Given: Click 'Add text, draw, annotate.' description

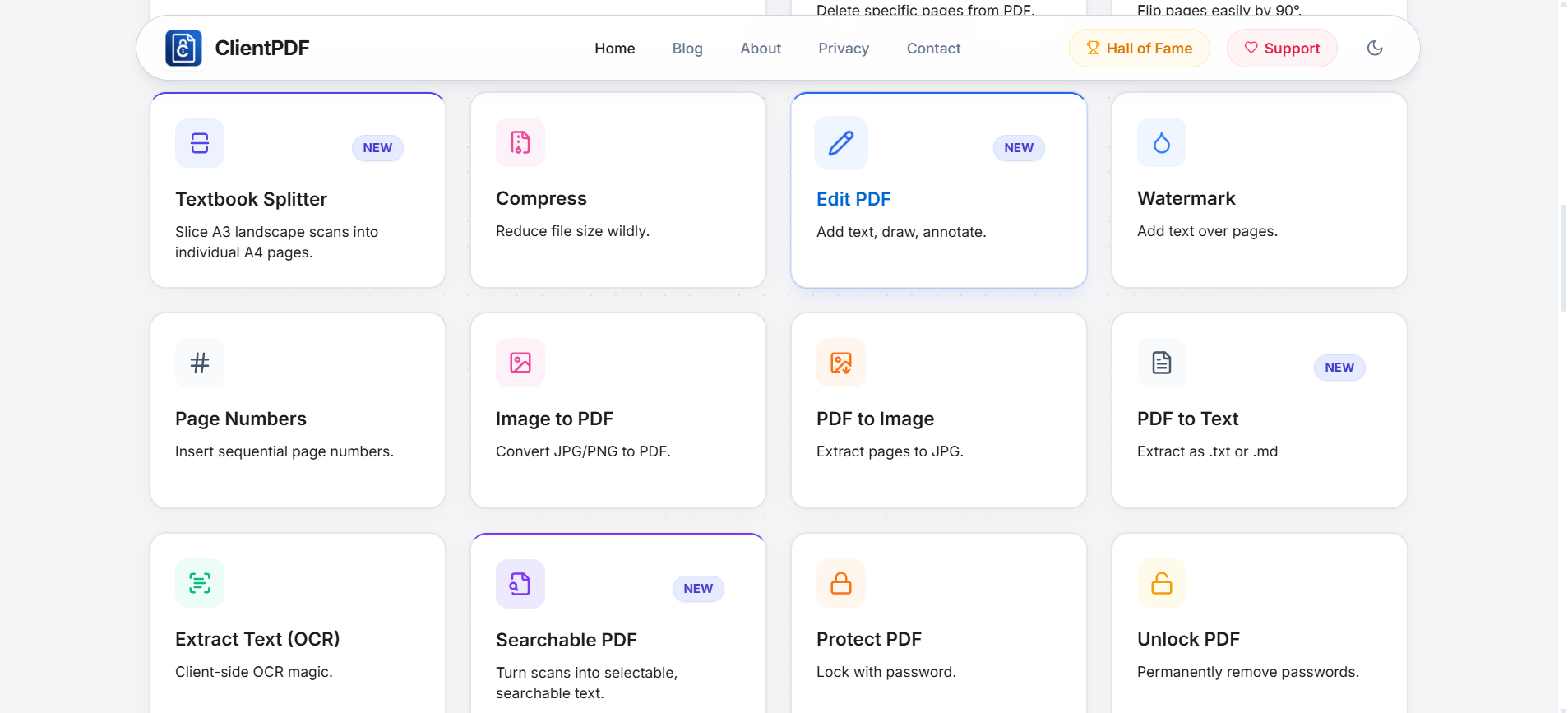Looking at the screenshot, I should [901, 232].
